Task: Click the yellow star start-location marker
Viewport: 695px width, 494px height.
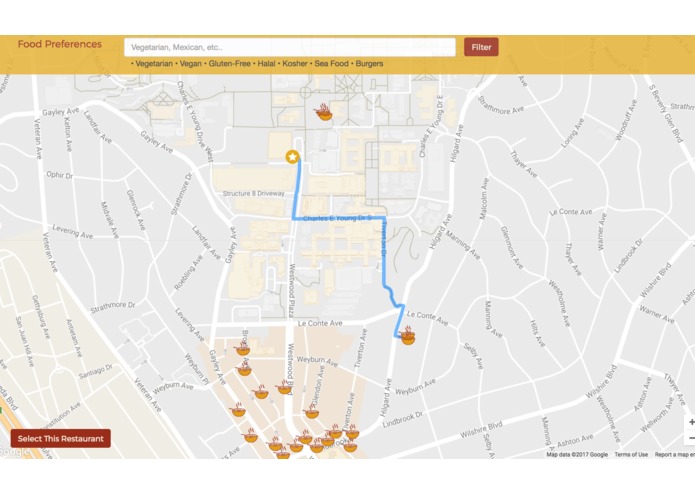Action: click(x=292, y=156)
